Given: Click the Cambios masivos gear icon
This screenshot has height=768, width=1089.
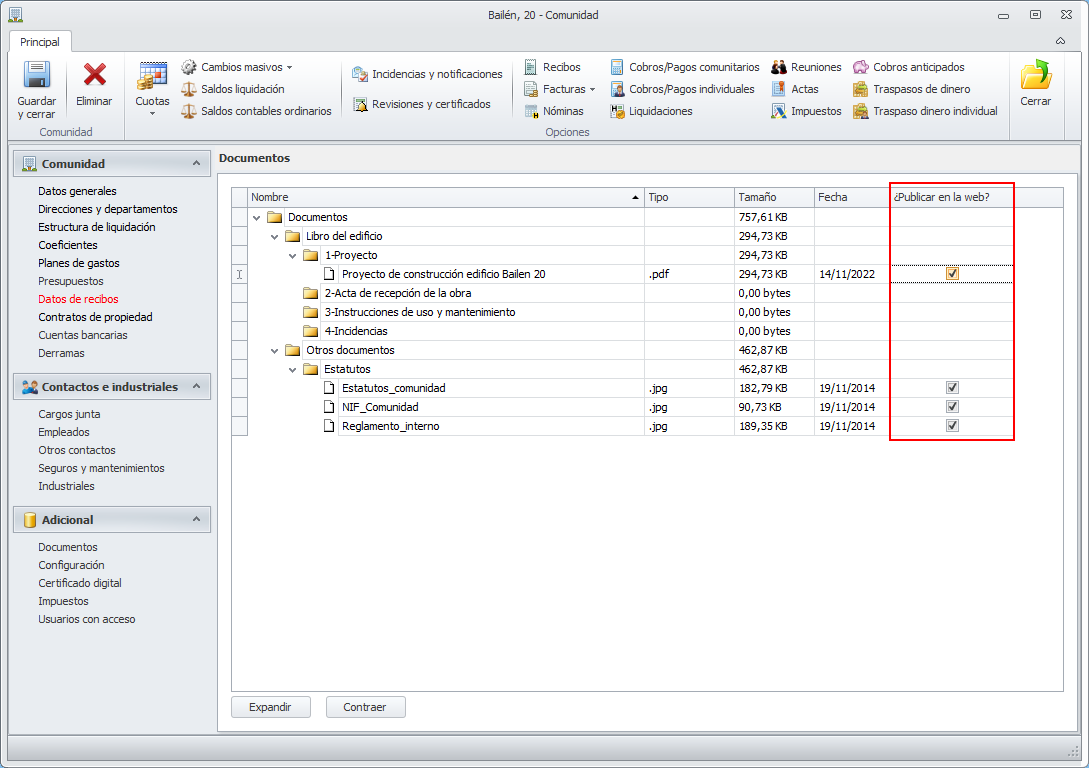Looking at the screenshot, I should click(x=189, y=67).
